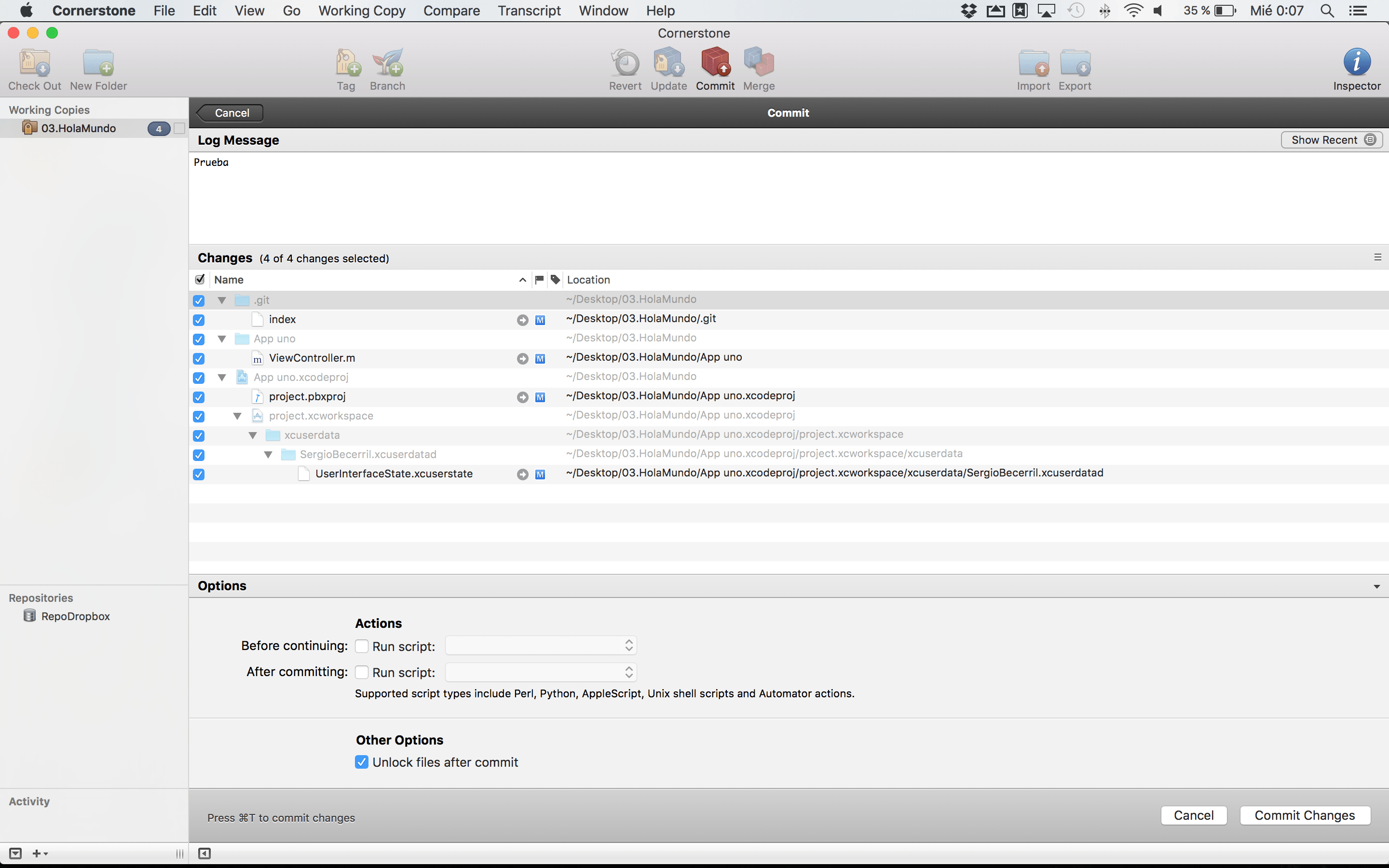This screenshot has height=868, width=1389.
Task: Collapse the SergioBecerril.xcuserdatad folder triangle
Action: coord(268,455)
